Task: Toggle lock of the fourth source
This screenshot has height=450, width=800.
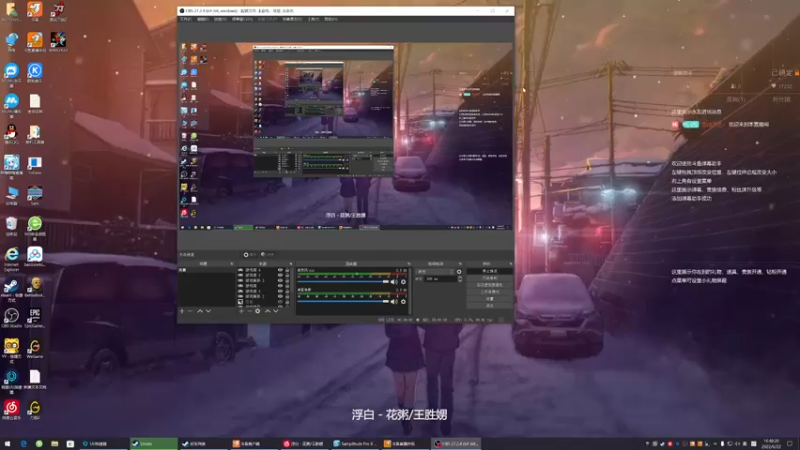Action: coord(287,286)
